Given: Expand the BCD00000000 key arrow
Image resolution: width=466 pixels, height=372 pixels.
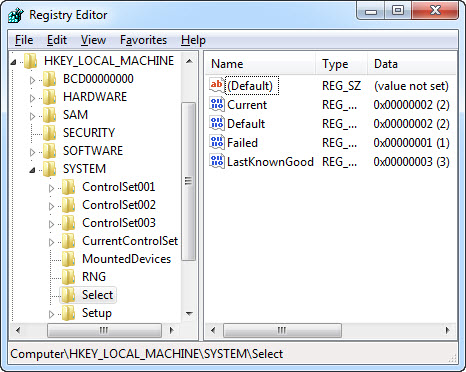Looking at the screenshot, I should click(x=32, y=80).
